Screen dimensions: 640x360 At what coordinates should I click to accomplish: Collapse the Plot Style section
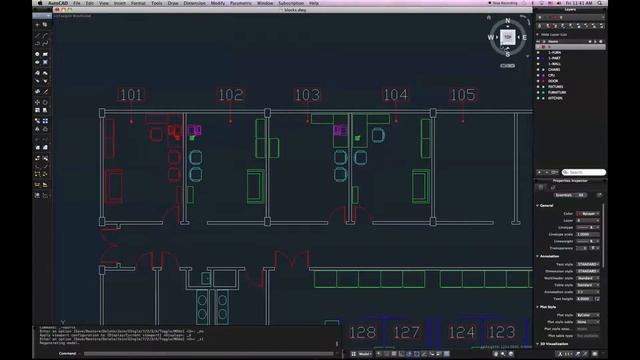pos(538,307)
